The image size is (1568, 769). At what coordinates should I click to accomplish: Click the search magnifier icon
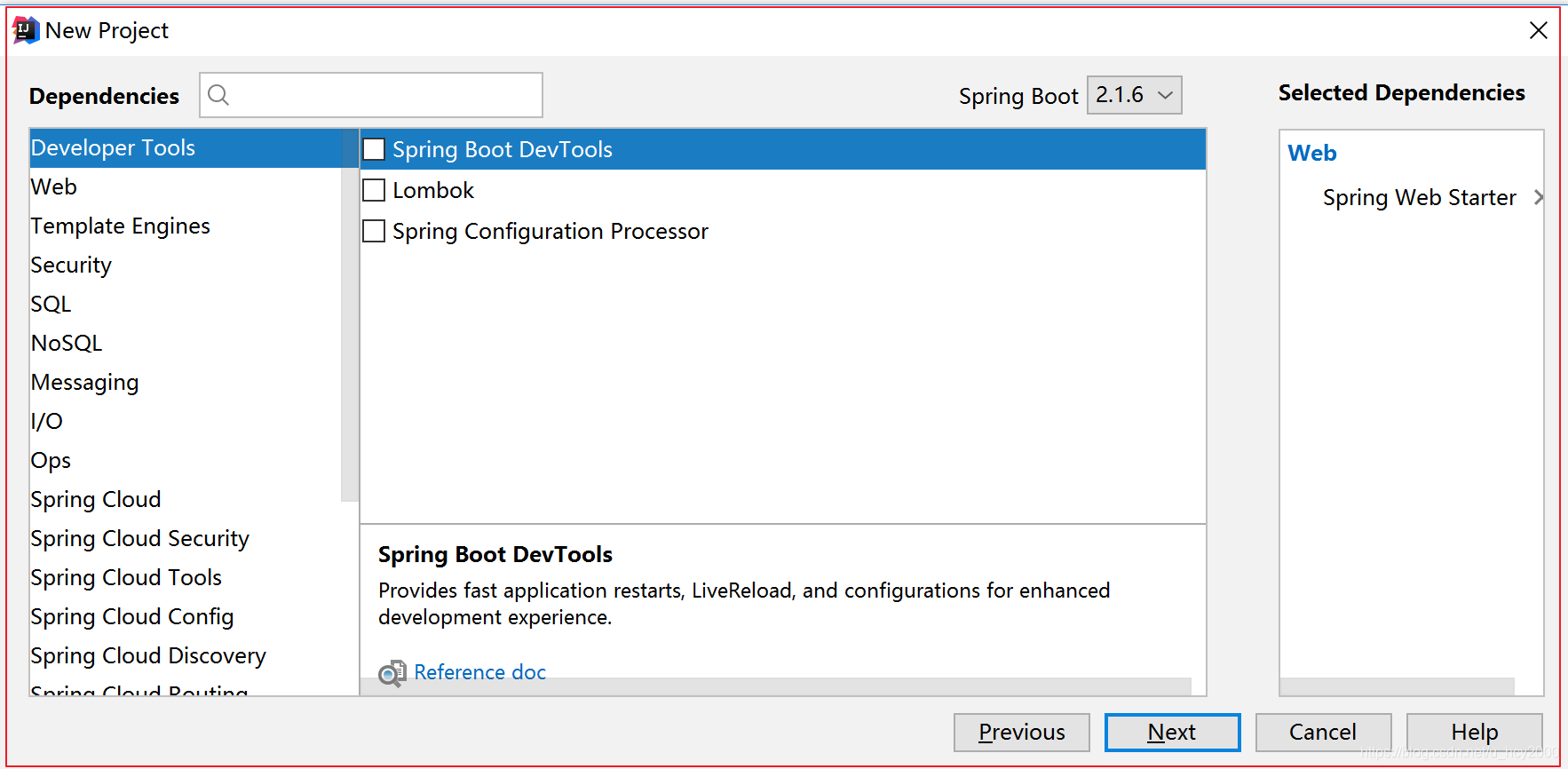[218, 95]
